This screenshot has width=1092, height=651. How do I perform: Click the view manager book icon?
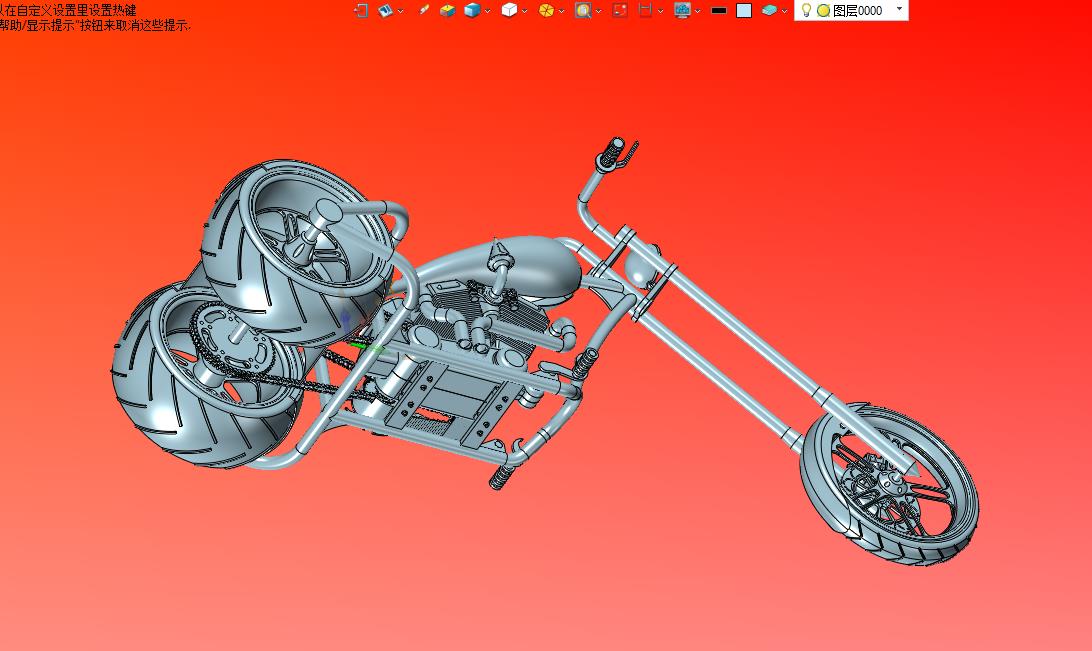[x=385, y=10]
